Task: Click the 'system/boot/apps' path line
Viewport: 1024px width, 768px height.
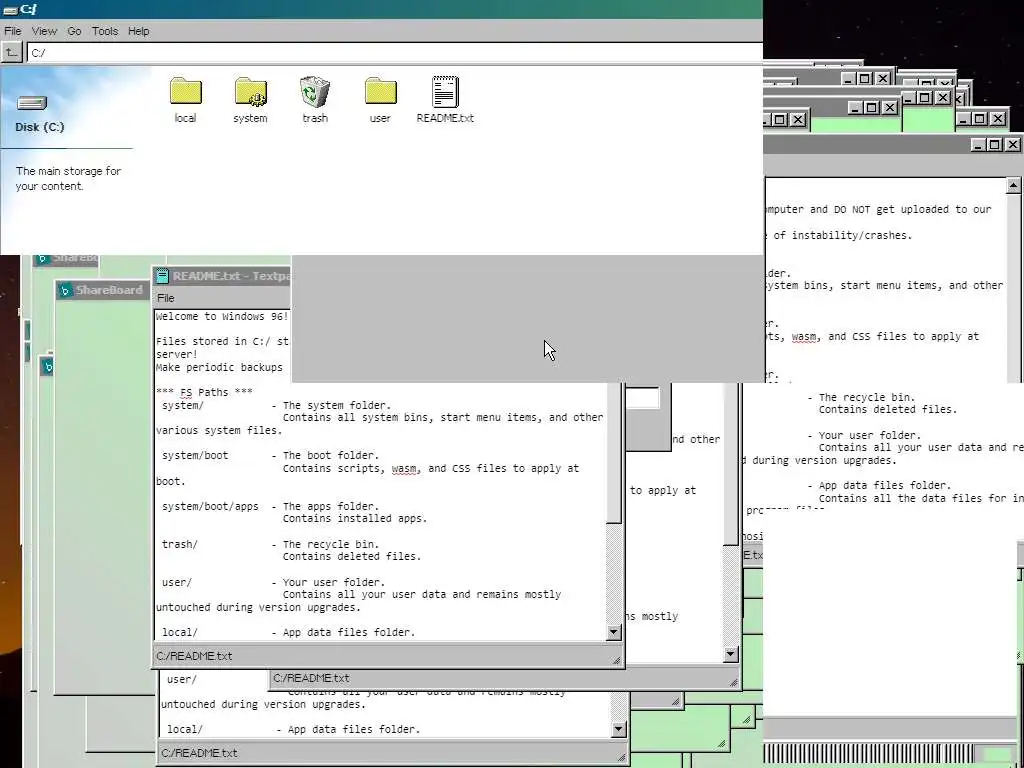Action: [210, 506]
